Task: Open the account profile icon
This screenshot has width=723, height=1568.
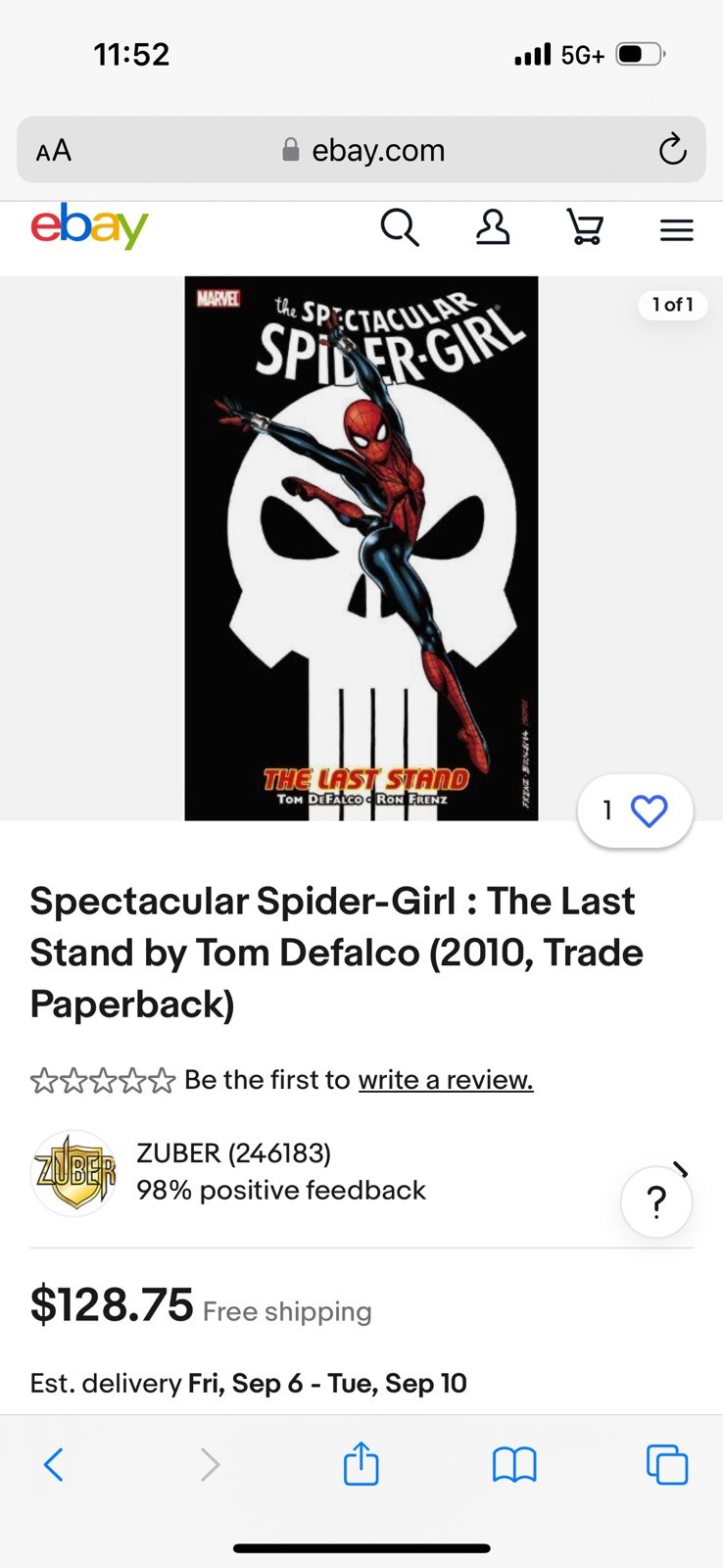Action: (492, 227)
